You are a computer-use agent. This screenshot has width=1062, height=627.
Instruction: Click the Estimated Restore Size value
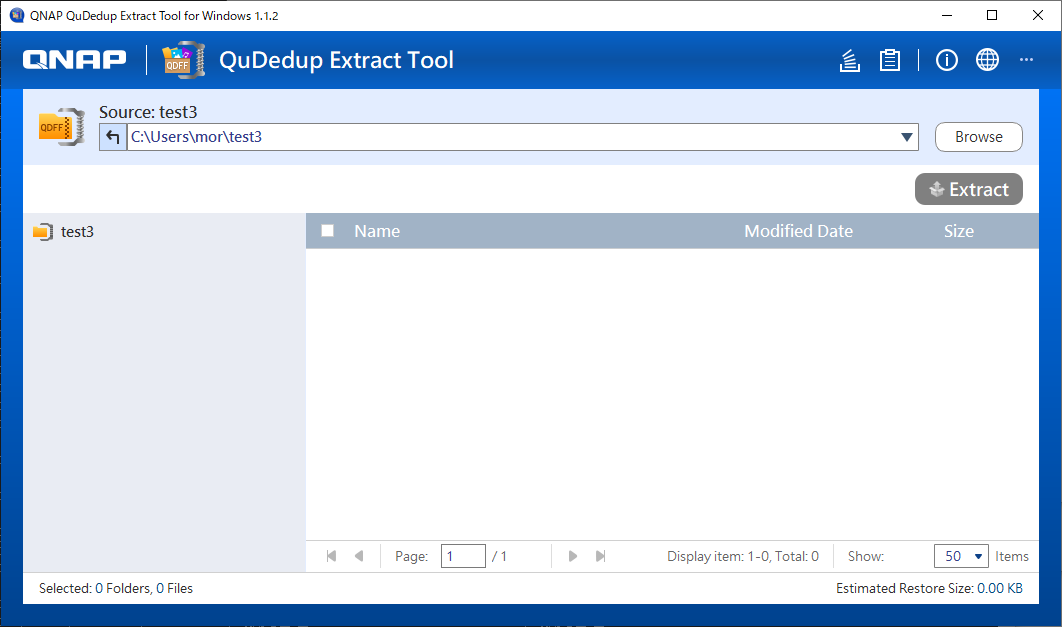coord(1000,588)
